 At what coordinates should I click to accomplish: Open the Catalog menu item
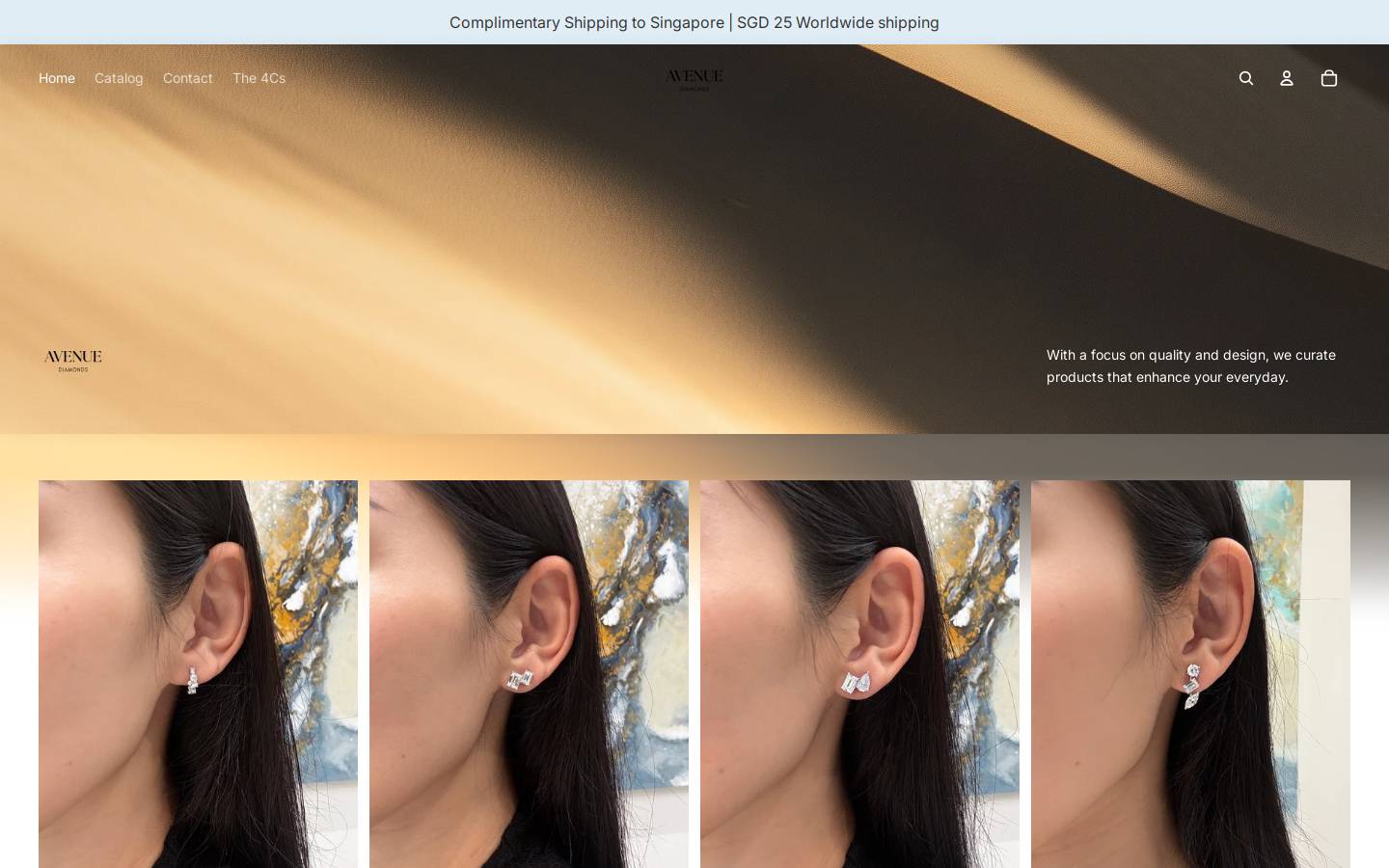click(x=119, y=78)
